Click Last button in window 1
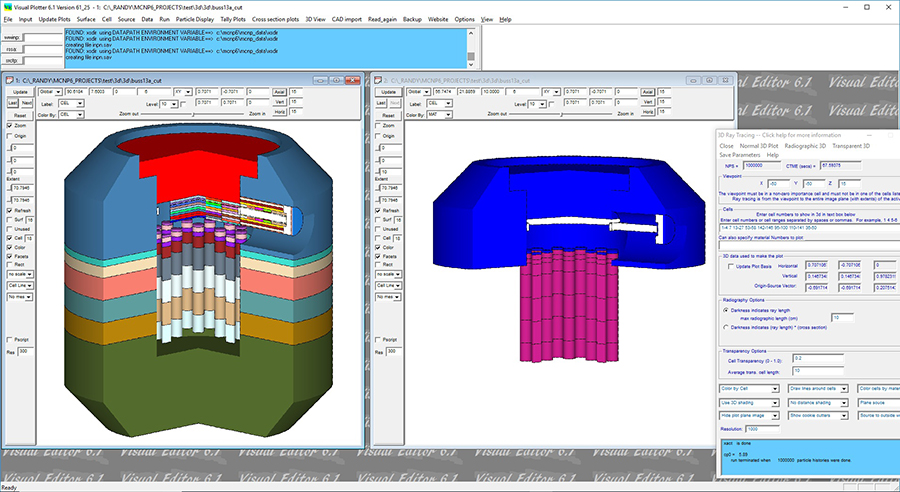The width and height of the screenshot is (900, 492). 13,103
